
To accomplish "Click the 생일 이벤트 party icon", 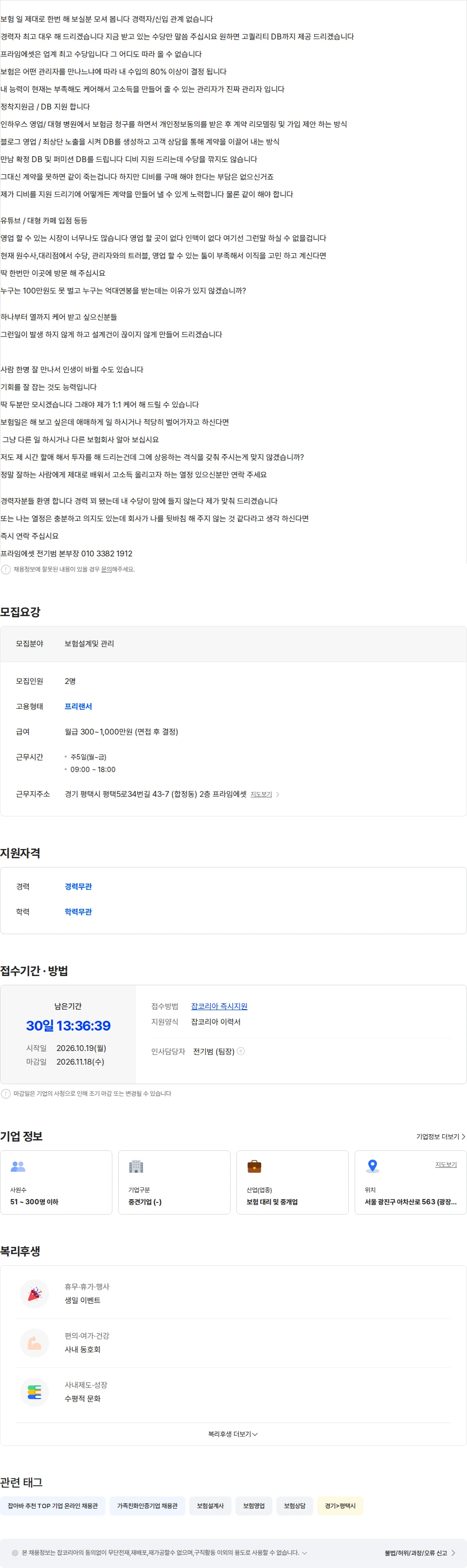I will (x=35, y=1293).
